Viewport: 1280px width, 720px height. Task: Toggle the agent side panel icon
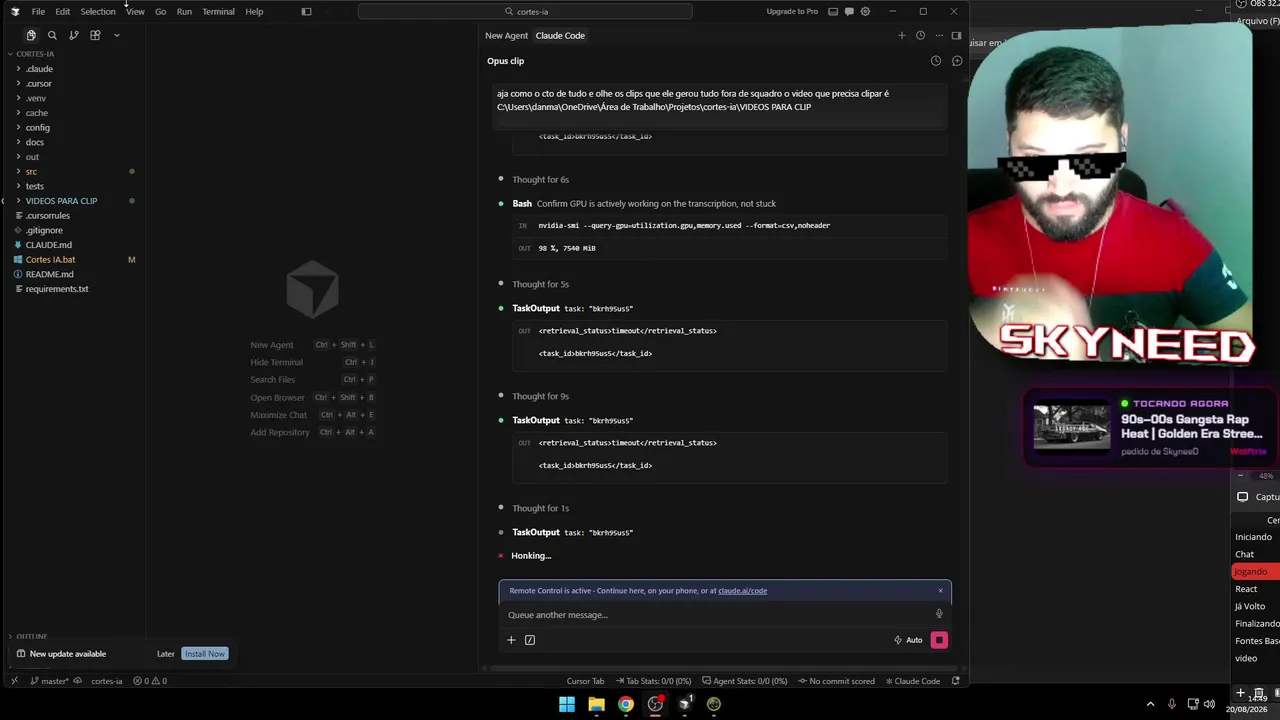coord(956,35)
